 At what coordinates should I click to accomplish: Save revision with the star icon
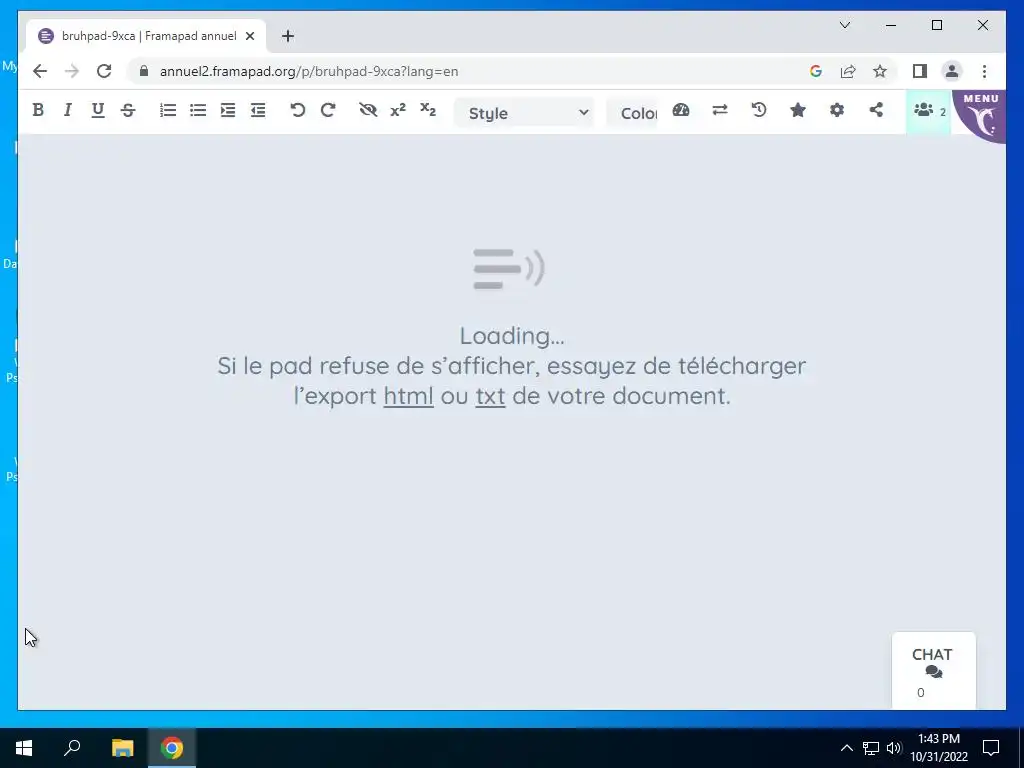[797, 110]
